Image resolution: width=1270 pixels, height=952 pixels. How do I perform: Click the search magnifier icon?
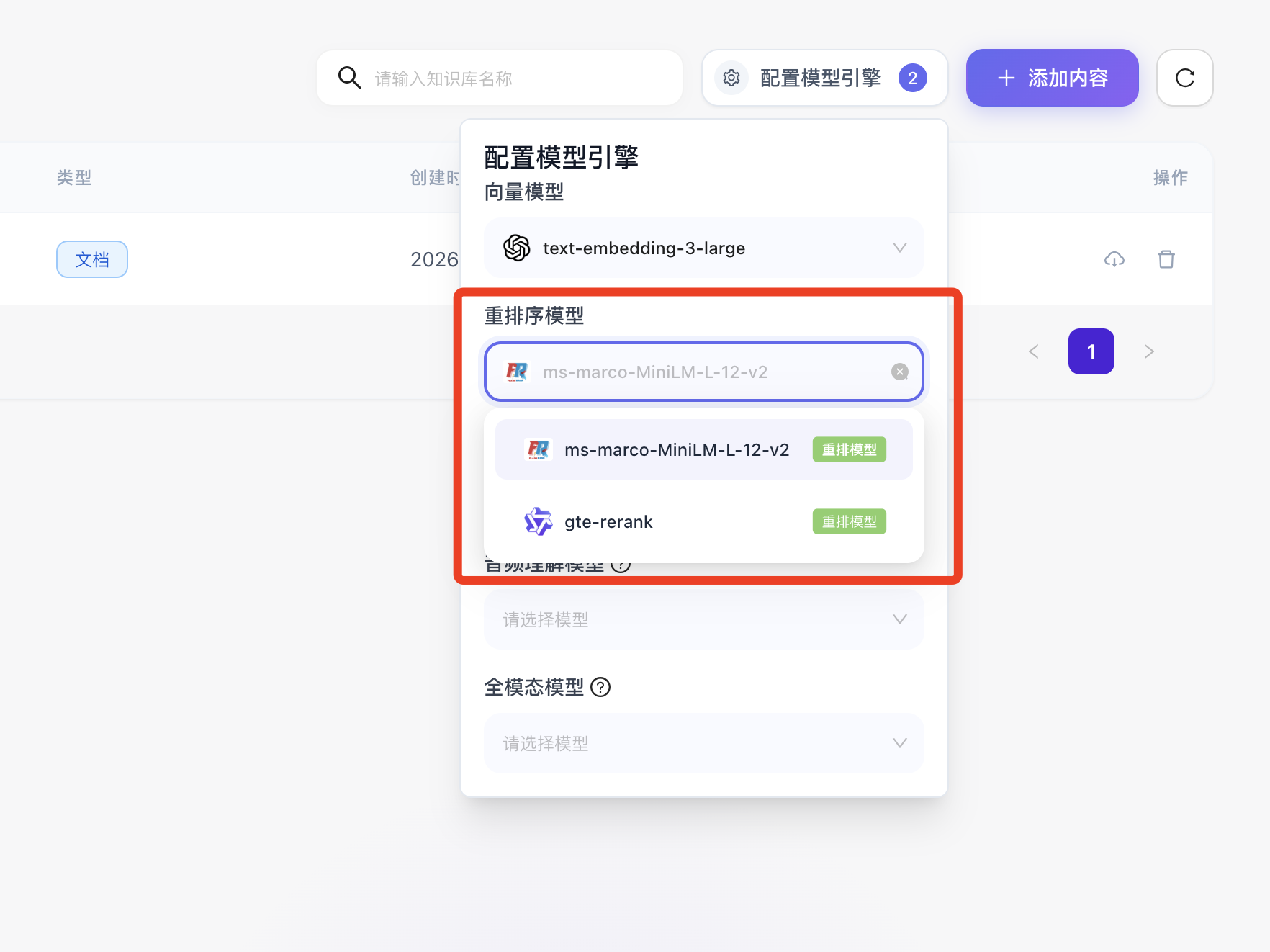tap(349, 78)
